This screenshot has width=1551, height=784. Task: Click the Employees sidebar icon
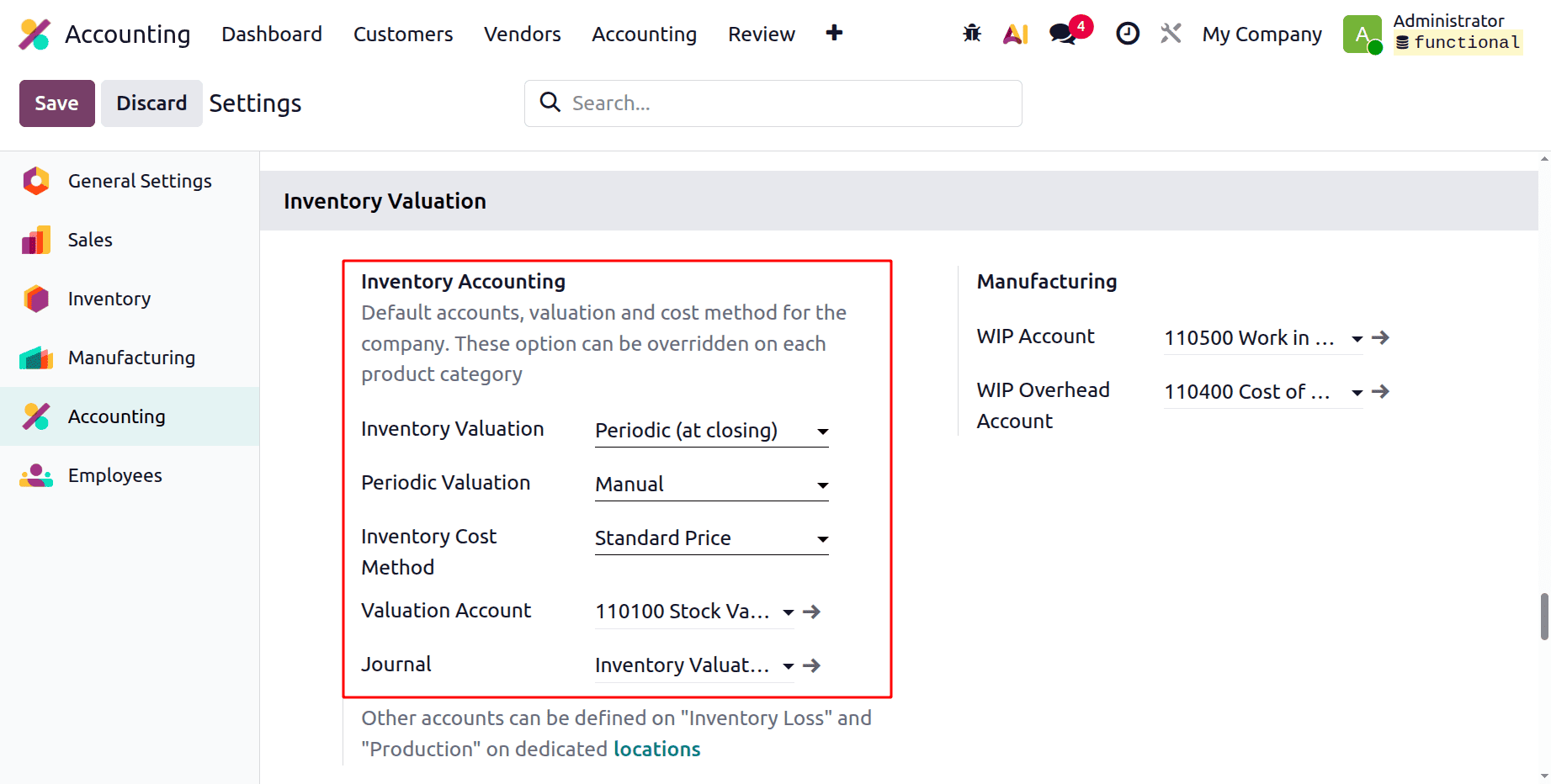[x=36, y=475]
